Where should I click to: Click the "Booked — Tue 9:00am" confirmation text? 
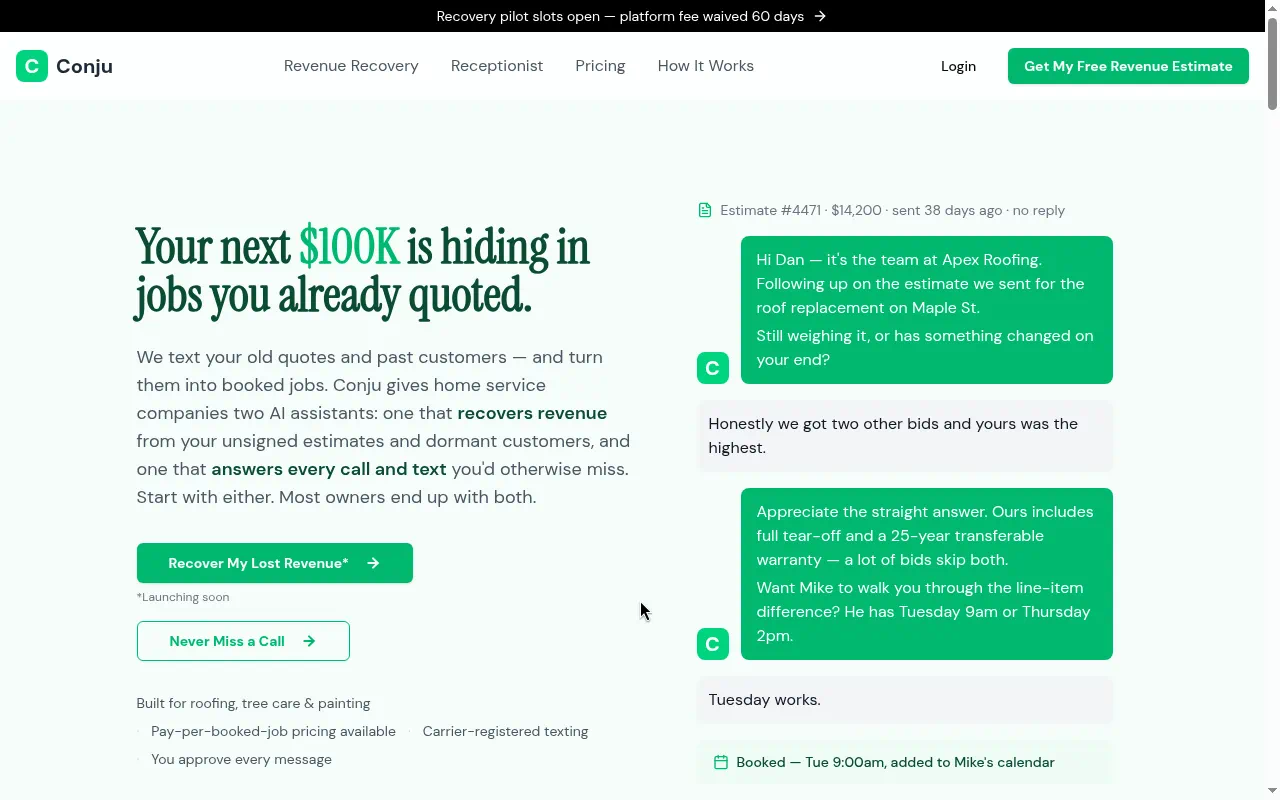coord(895,762)
